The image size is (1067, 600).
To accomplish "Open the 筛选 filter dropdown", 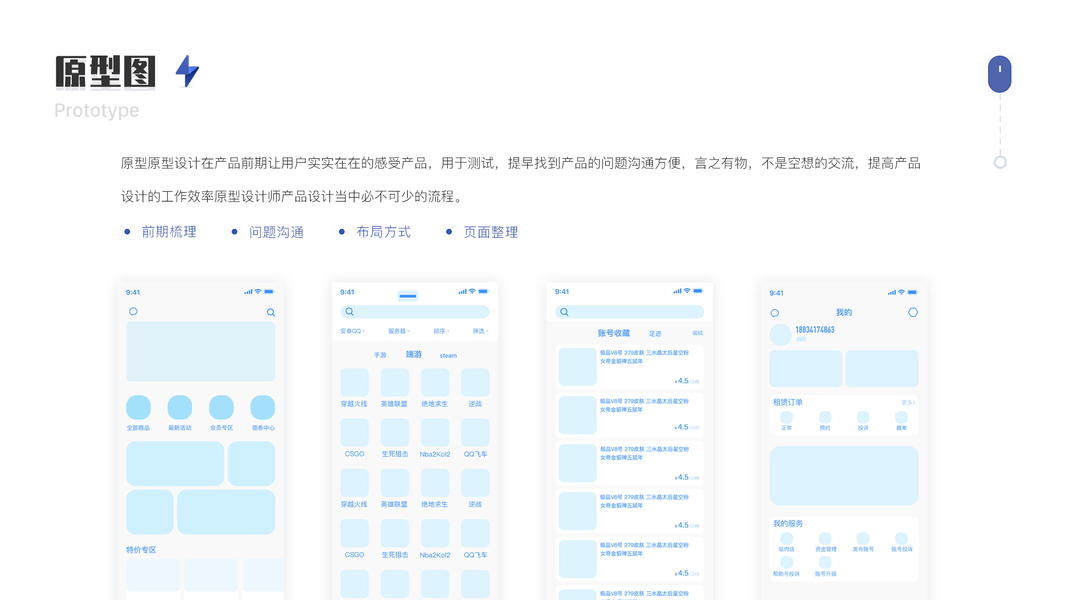I will [x=480, y=331].
